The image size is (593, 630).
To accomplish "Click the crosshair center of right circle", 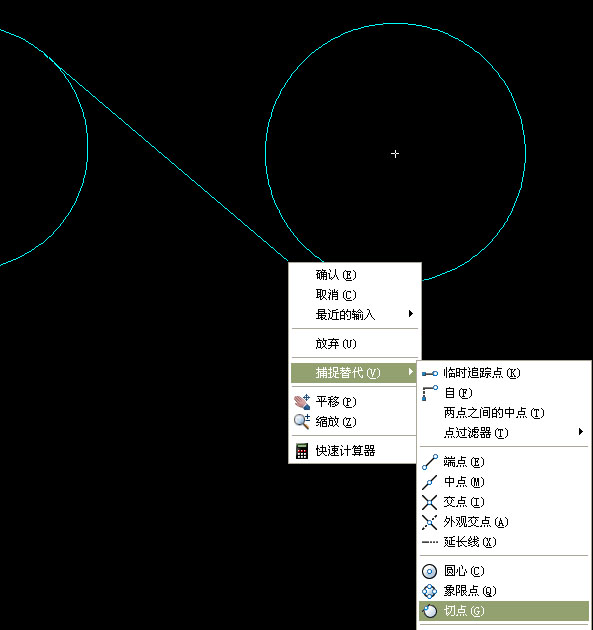I will (395, 154).
